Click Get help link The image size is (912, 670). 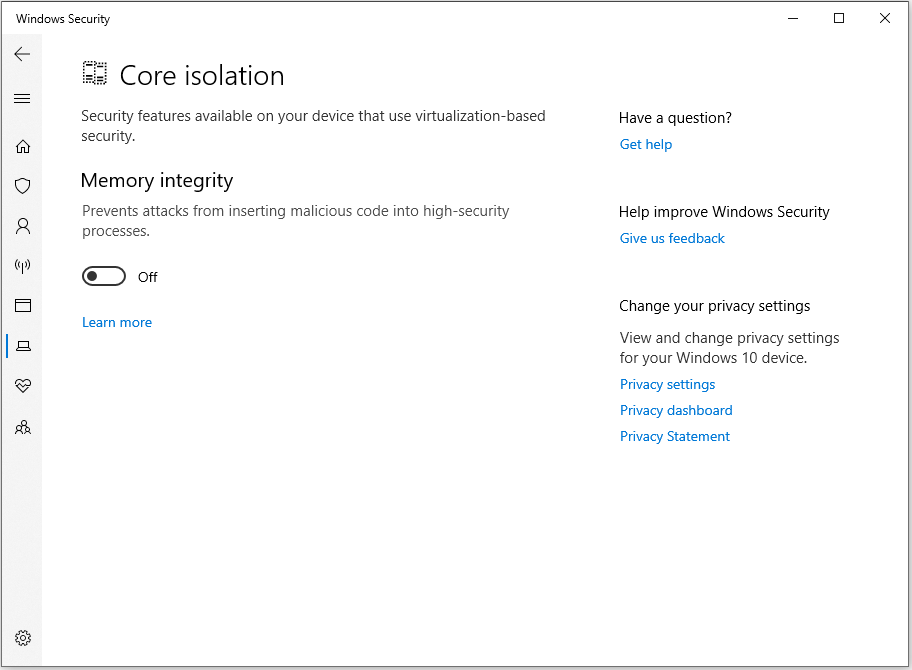coord(645,144)
